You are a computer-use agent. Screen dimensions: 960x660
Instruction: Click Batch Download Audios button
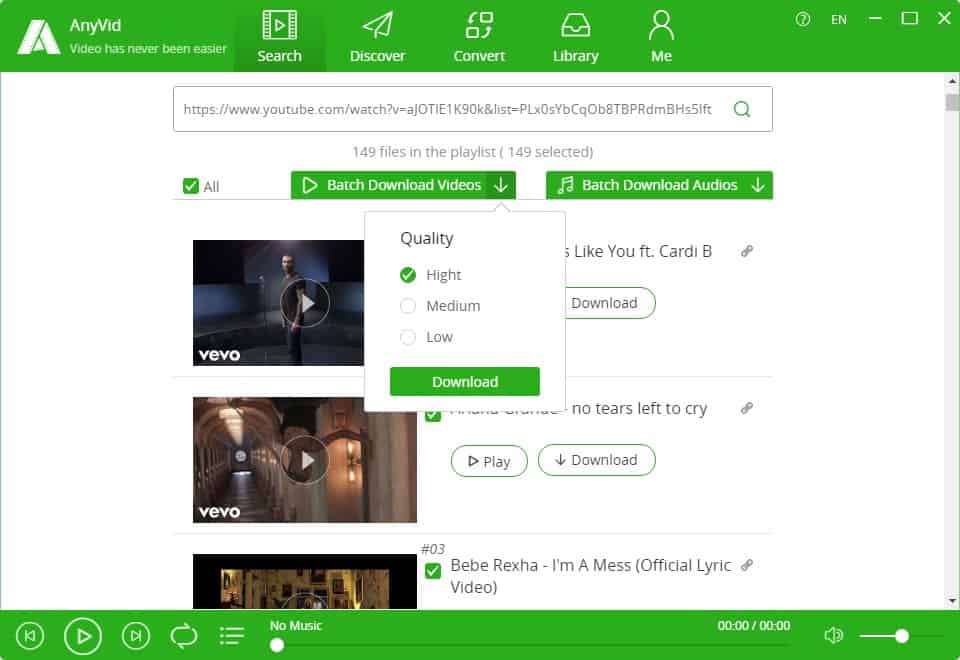coord(645,185)
